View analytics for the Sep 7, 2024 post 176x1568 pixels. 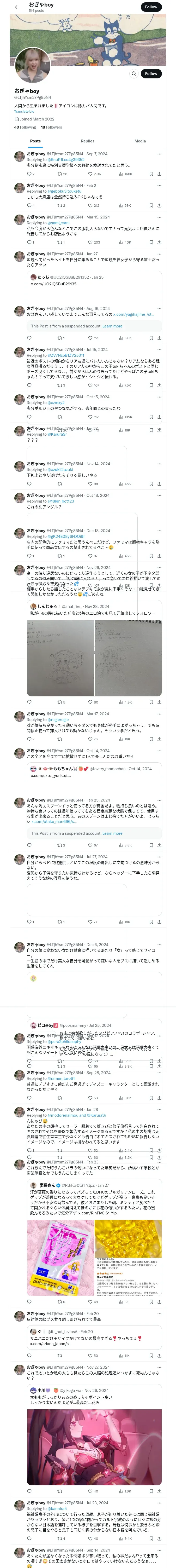click(x=120, y=174)
